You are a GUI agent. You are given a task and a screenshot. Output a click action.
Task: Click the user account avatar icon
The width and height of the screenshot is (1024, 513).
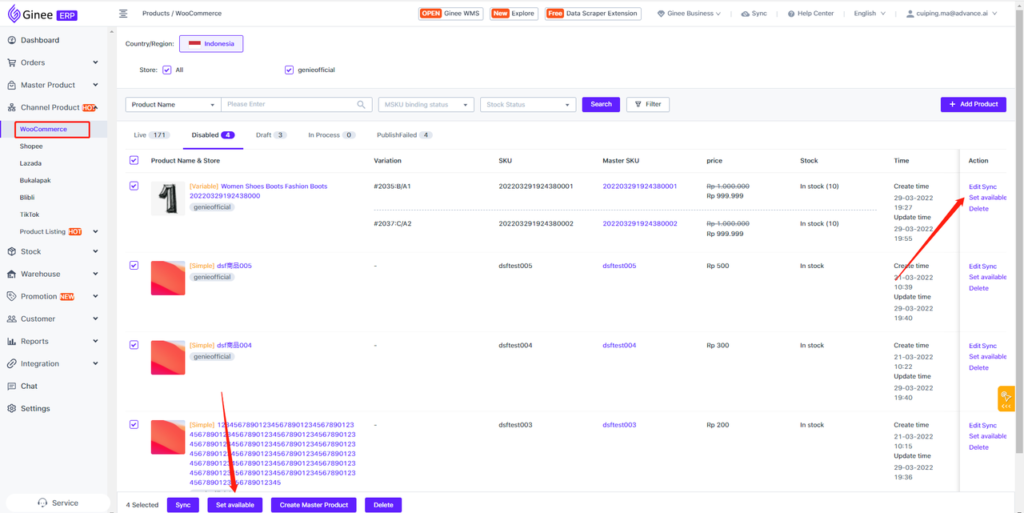910,14
